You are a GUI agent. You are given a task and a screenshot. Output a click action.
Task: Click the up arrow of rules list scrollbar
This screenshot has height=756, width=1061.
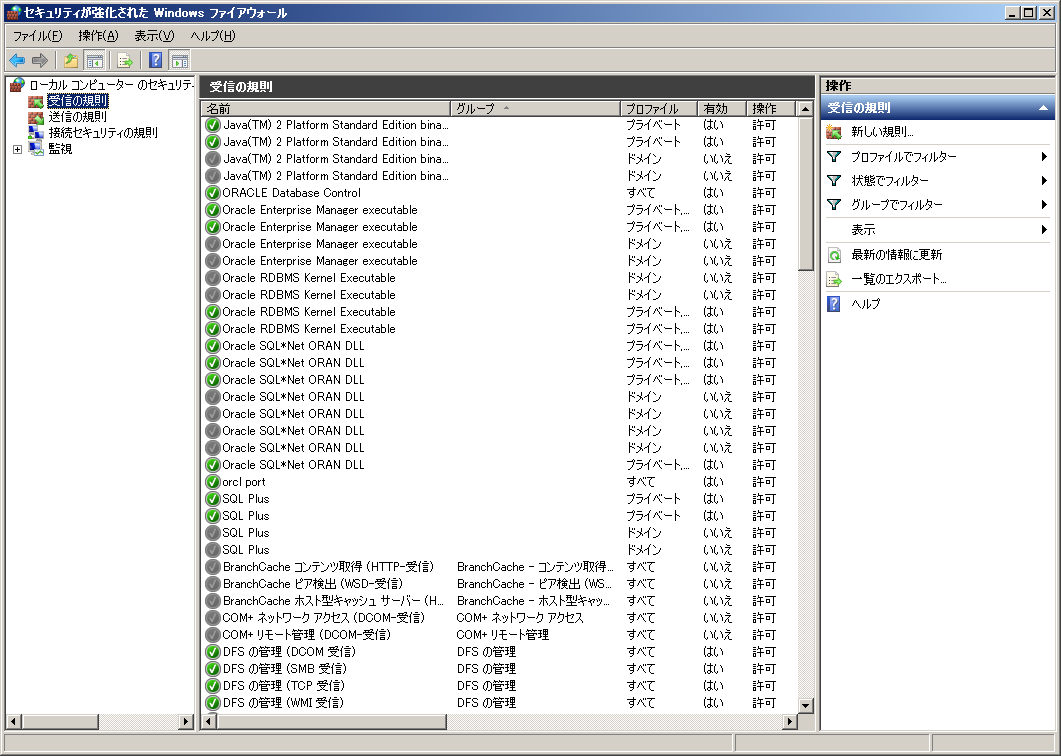(805, 109)
